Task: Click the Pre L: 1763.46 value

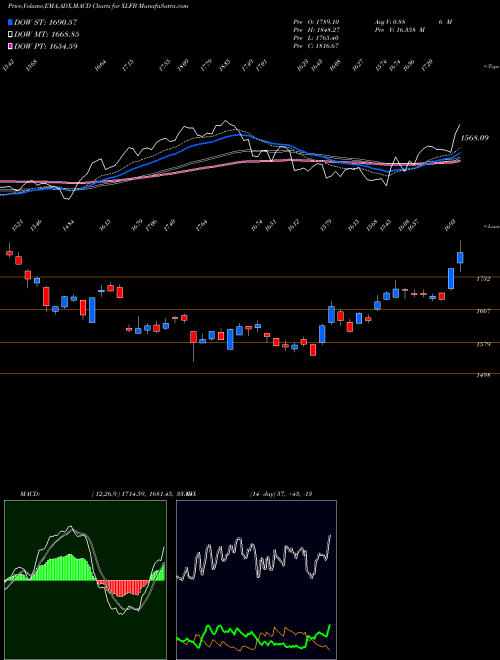Action: pos(316,38)
